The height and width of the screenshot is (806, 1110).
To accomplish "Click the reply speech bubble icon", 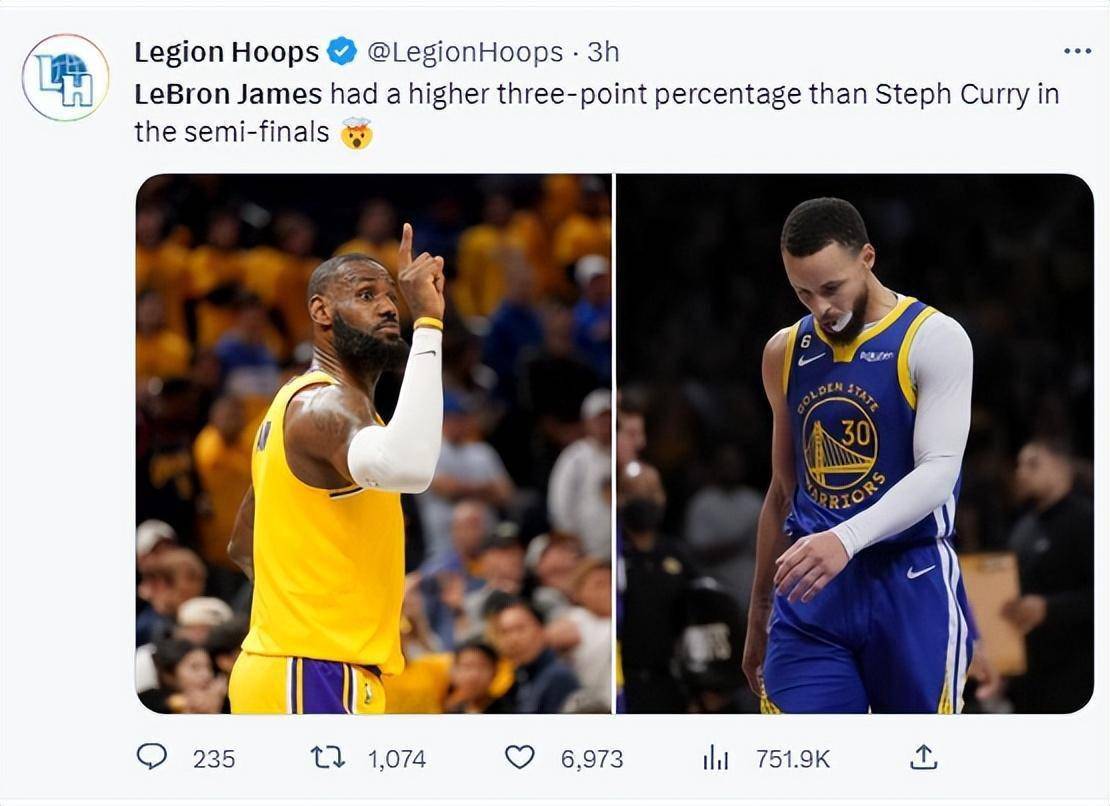I will 151,757.
